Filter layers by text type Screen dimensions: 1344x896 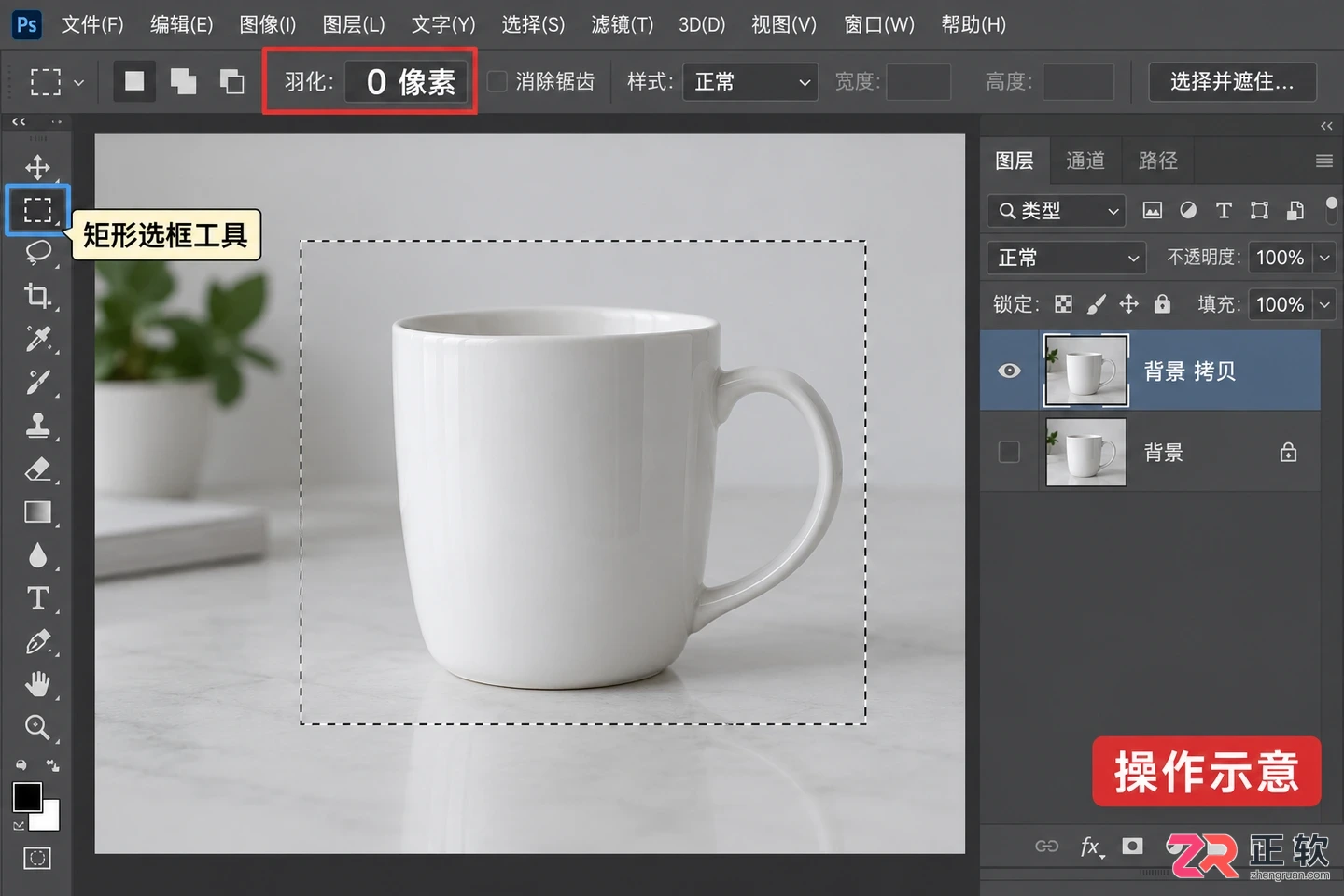tap(1224, 211)
